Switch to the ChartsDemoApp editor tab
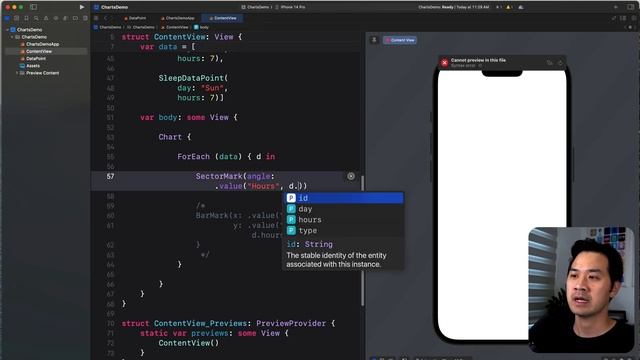 click(178, 18)
